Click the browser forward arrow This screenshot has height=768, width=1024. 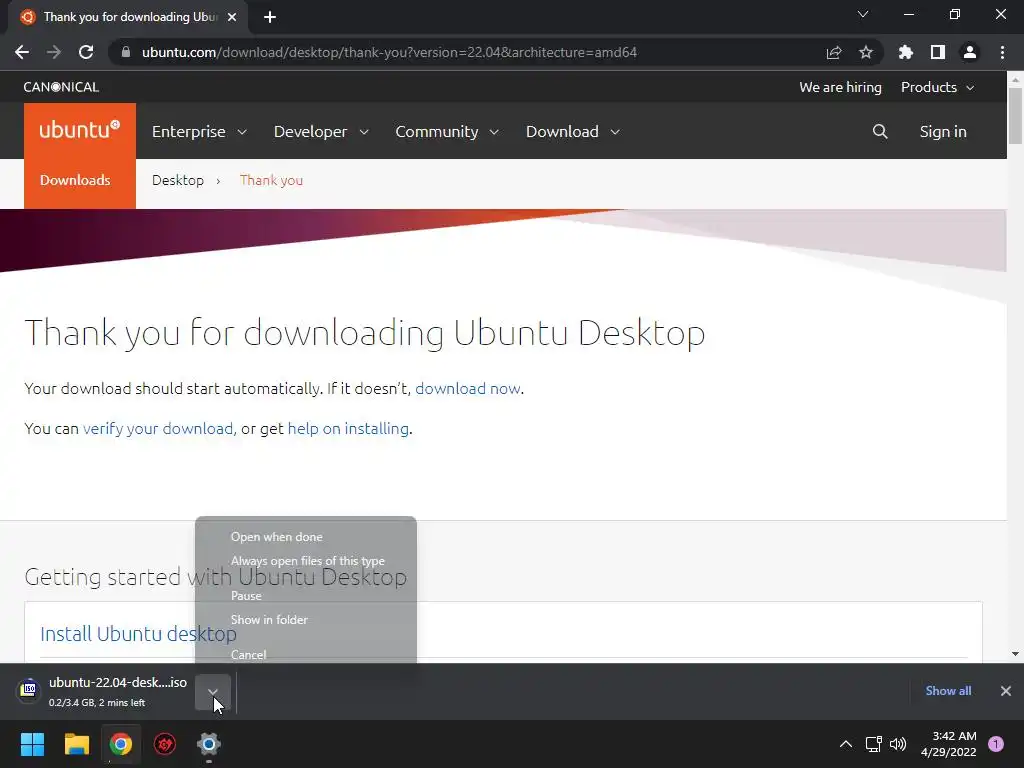click(54, 52)
